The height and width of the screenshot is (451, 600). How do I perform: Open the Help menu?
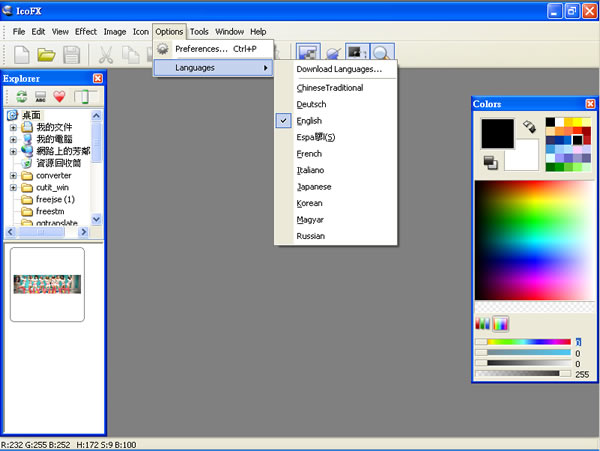tap(258, 32)
